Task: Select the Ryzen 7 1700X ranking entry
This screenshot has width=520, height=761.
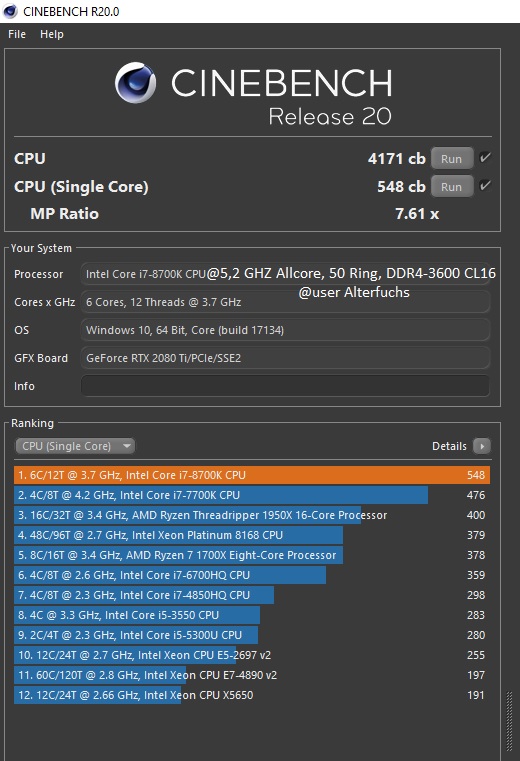Action: coord(252,555)
